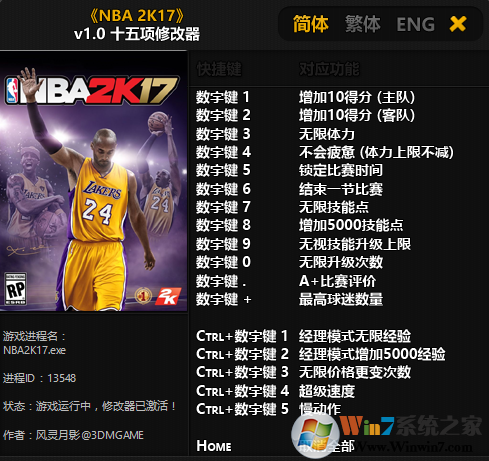Click the NBA 2K17 cover art image
This screenshot has height=461, width=489.
pyautogui.click(x=94, y=181)
